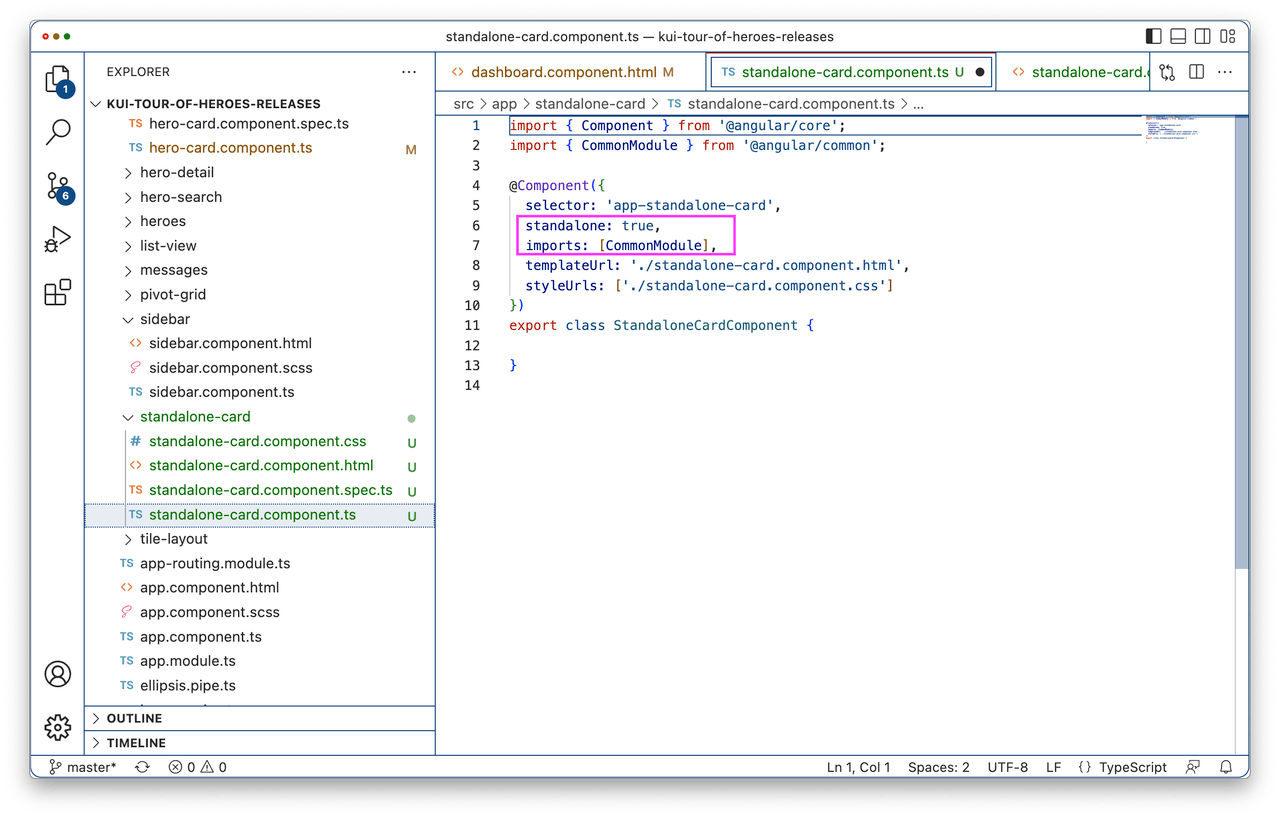This screenshot has width=1280, height=818.
Task: Open the Extensions view icon
Action: [x=58, y=292]
